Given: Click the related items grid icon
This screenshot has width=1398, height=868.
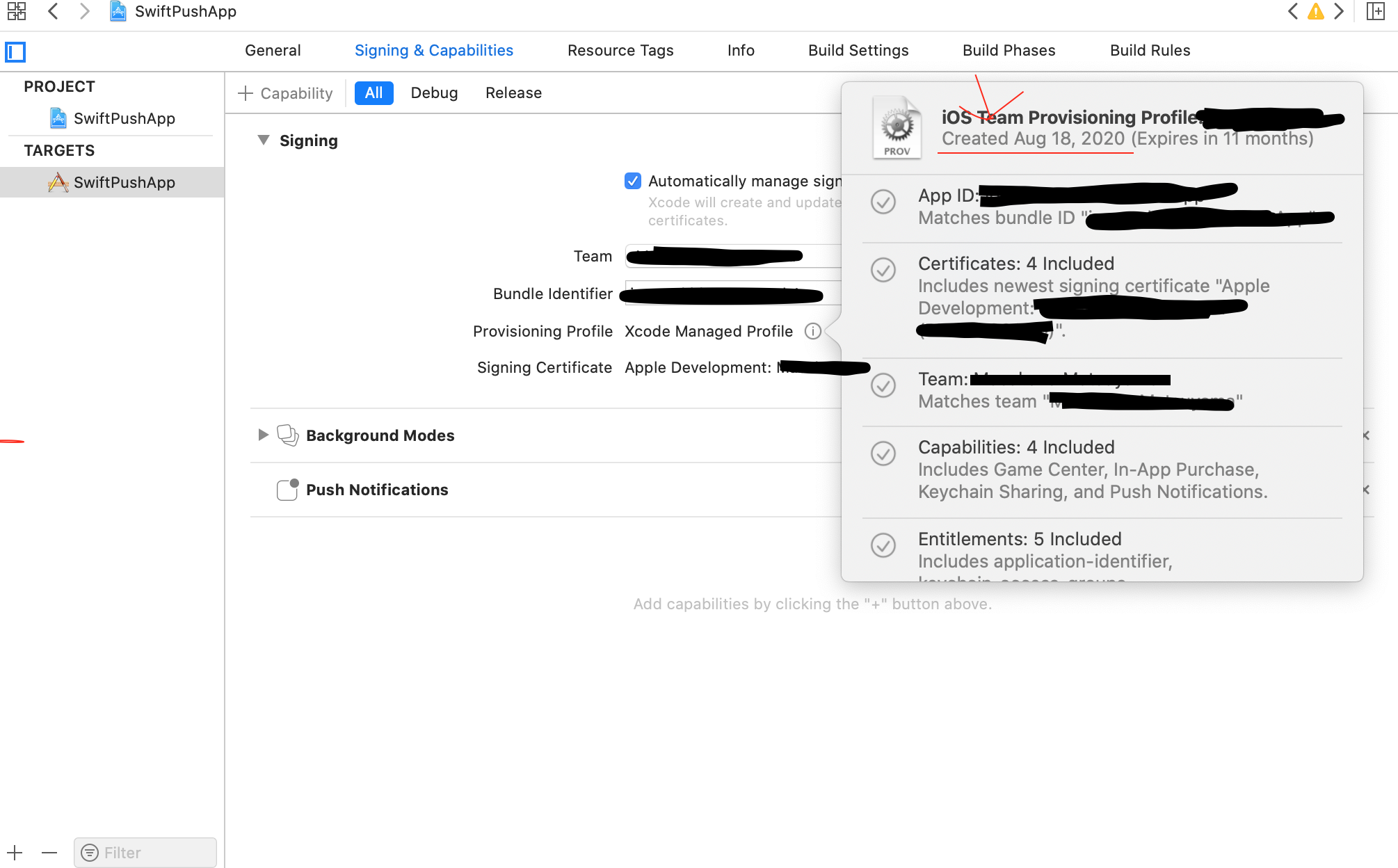Looking at the screenshot, I should [16, 11].
